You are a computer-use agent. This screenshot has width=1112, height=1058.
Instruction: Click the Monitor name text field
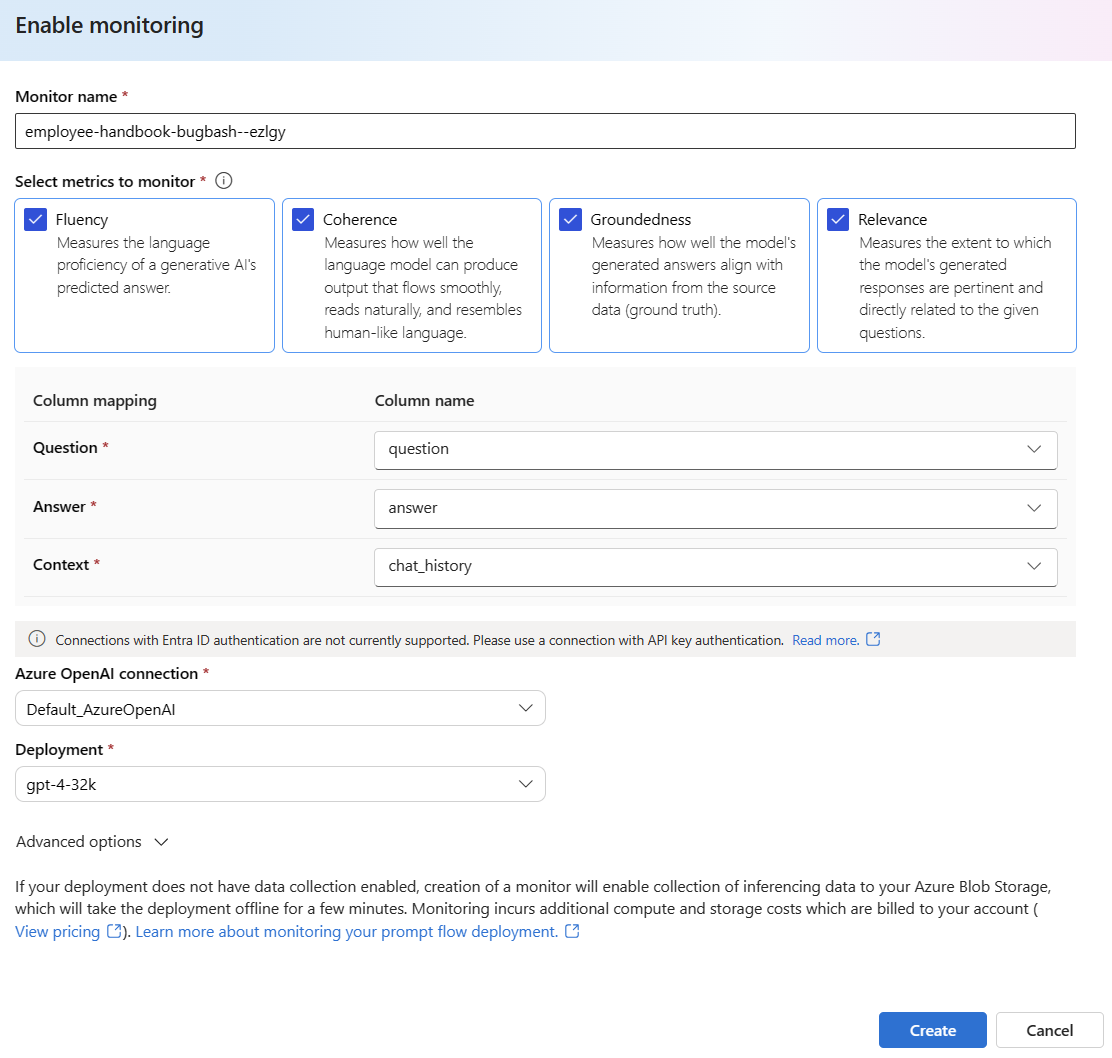pos(545,131)
